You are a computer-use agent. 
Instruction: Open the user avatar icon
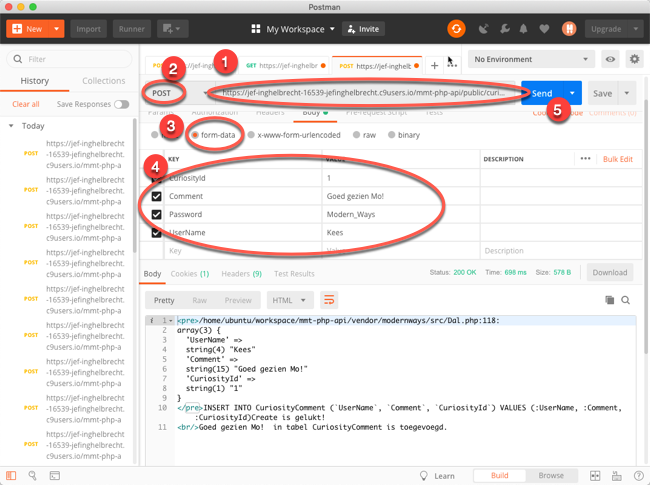point(569,29)
